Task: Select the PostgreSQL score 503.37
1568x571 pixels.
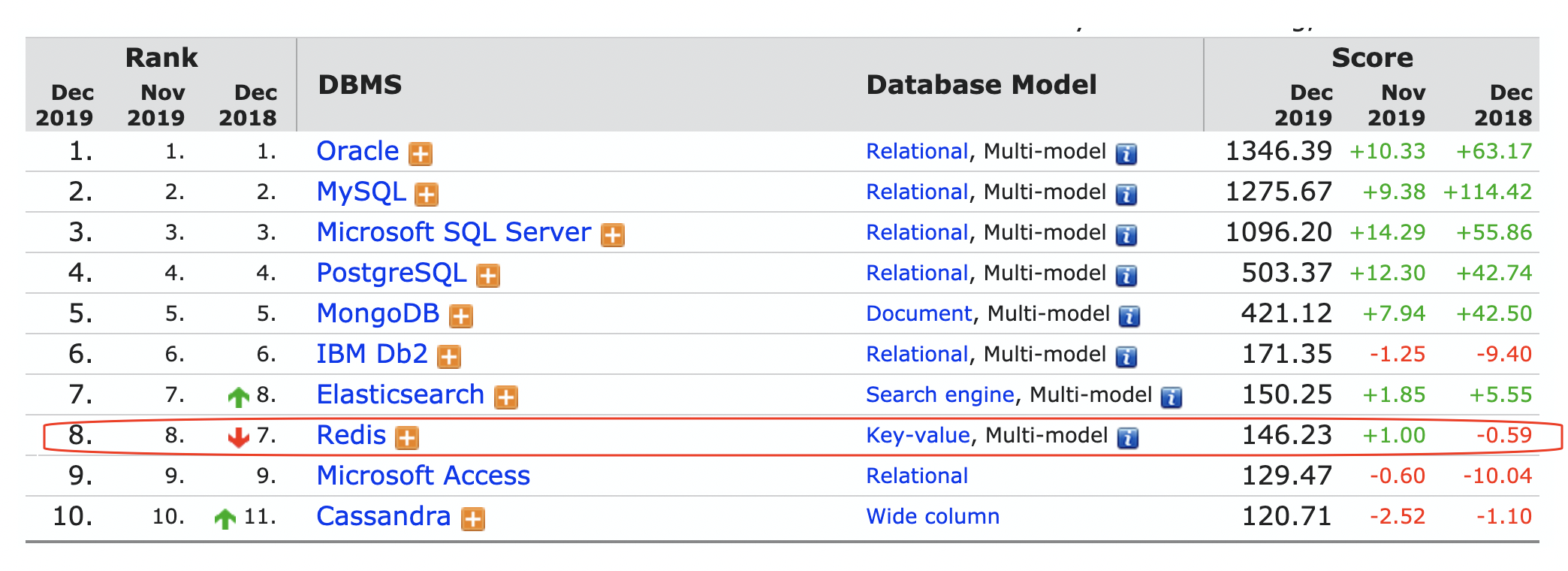Action: click(x=1287, y=273)
